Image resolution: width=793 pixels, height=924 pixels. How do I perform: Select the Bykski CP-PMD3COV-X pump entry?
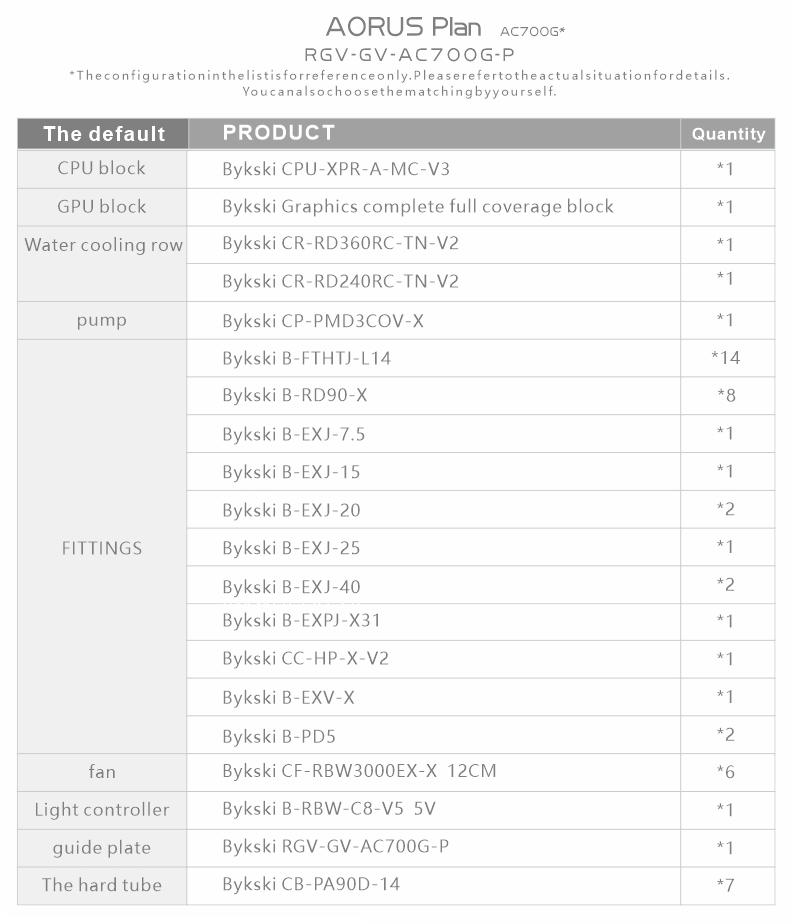(323, 321)
